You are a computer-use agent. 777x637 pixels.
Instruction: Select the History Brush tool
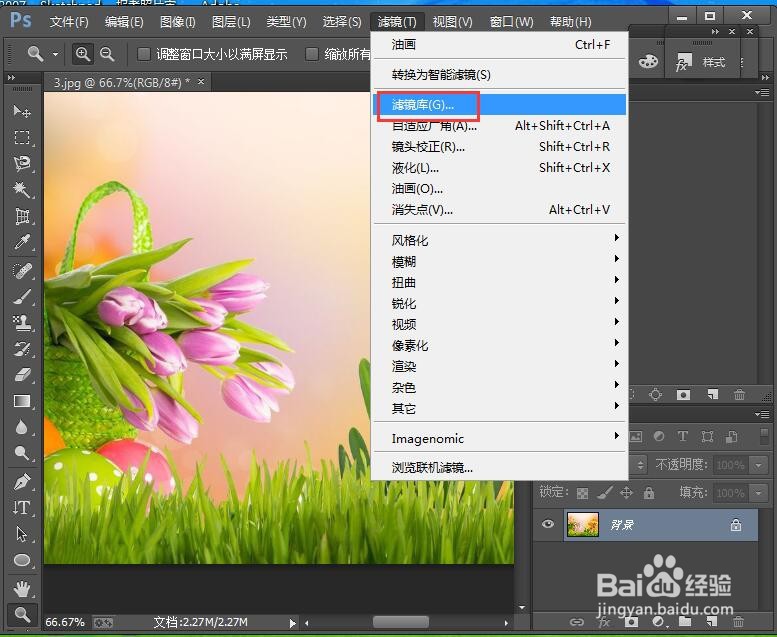click(x=22, y=349)
